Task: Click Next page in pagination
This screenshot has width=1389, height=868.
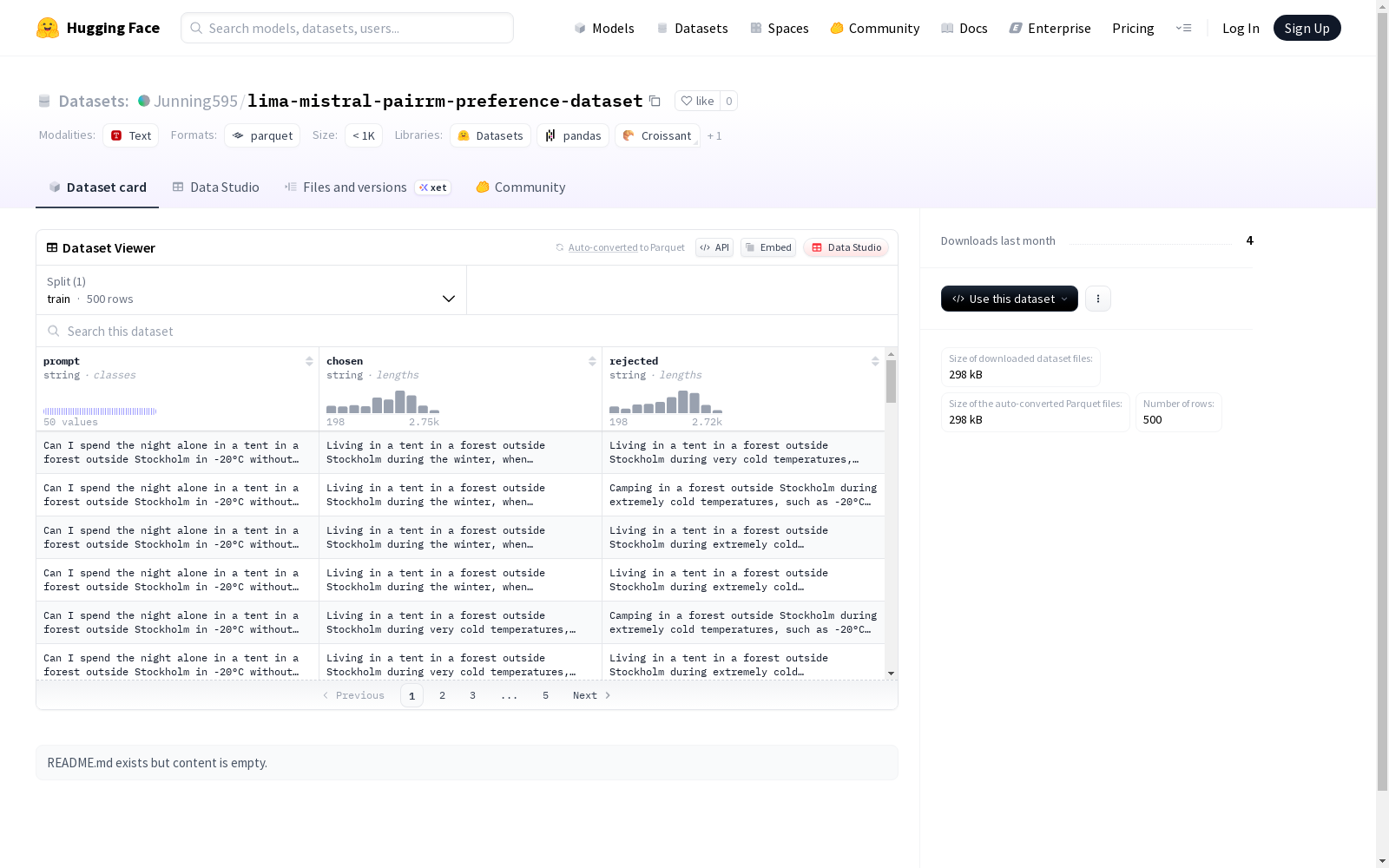Action: click(592, 695)
